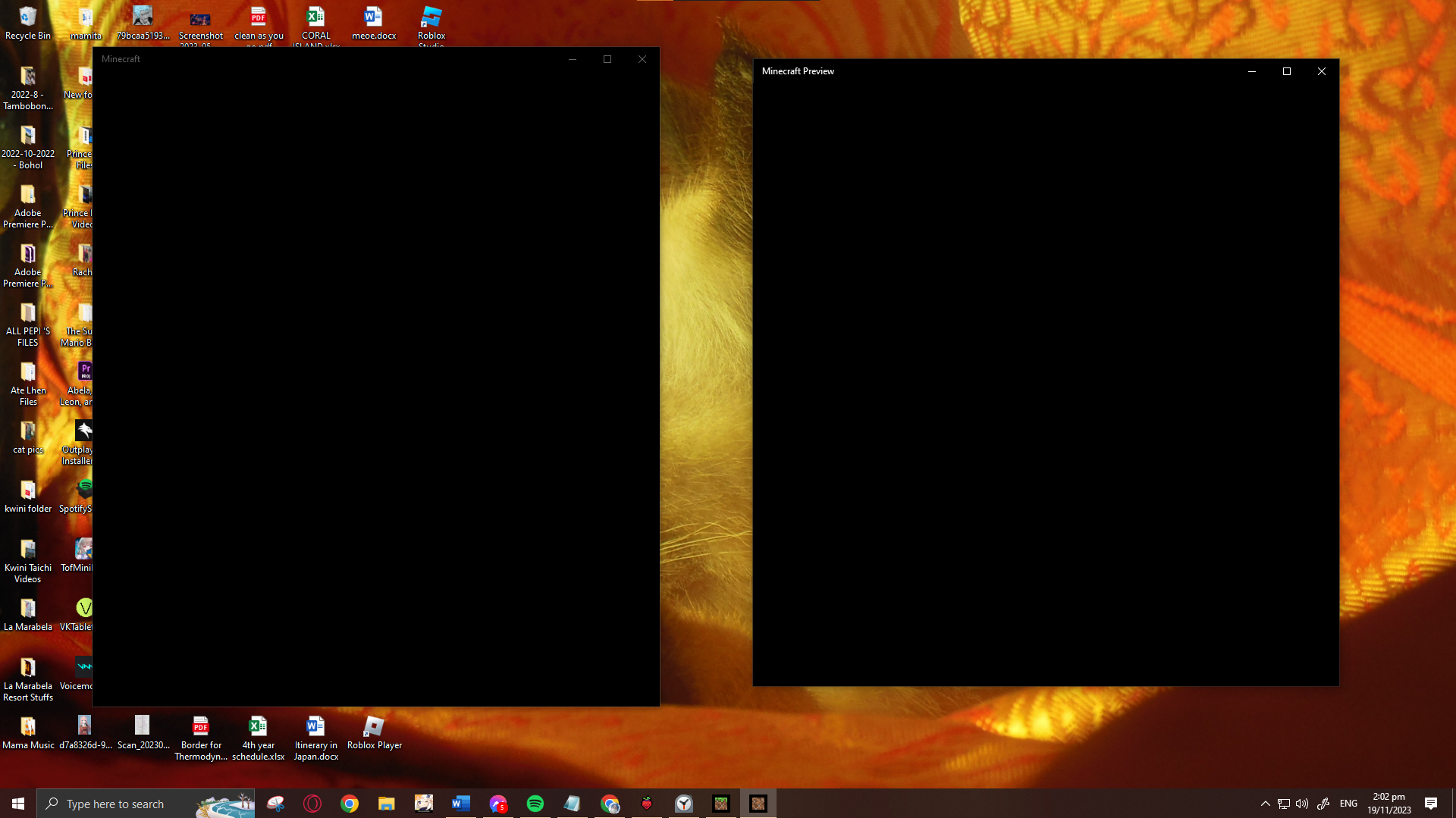Select the Ate Lhen Files folder
Viewport: 1456px width, 818px height.
pyautogui.click(x=28, y=384)
